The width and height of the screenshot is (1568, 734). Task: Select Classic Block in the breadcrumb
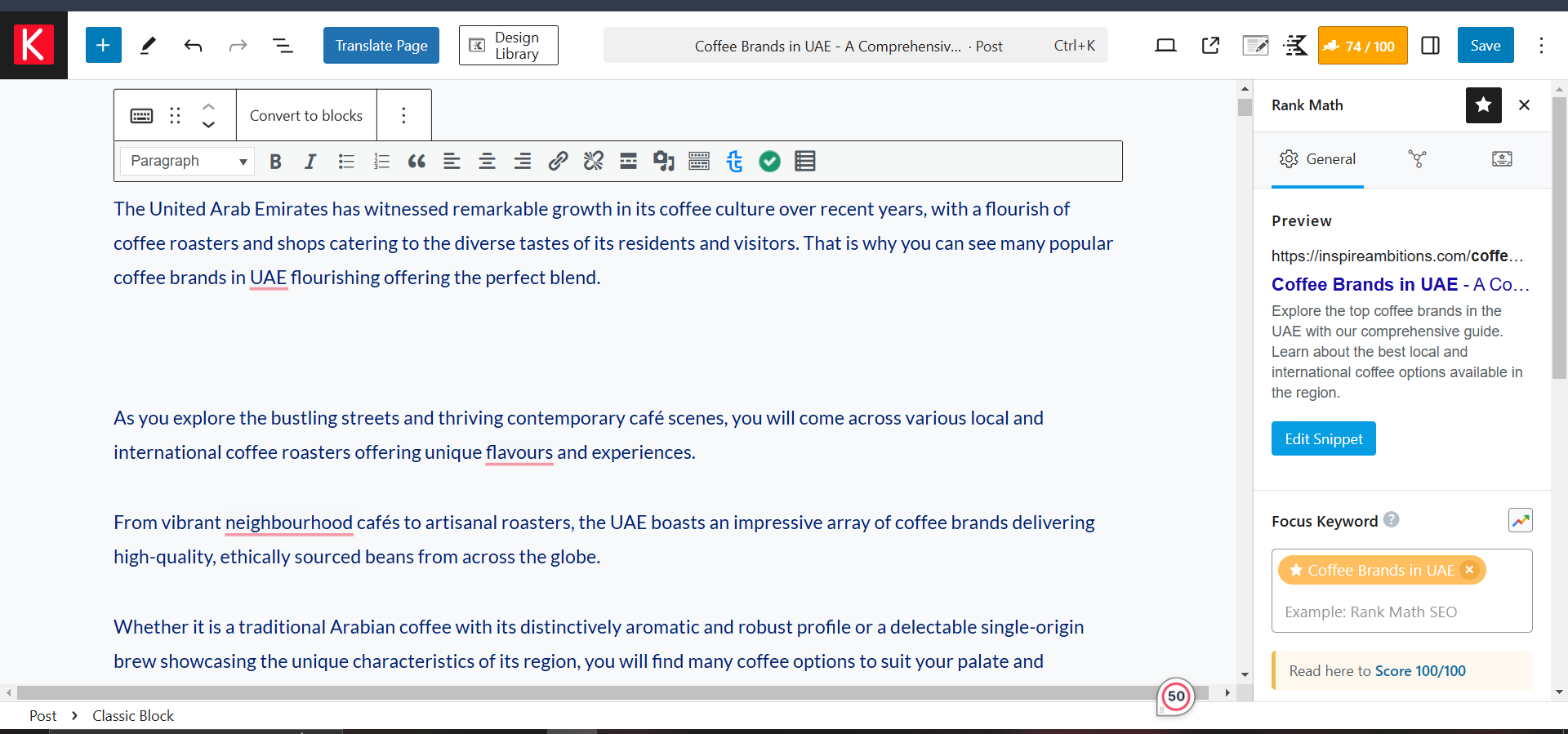click(133, 715)
